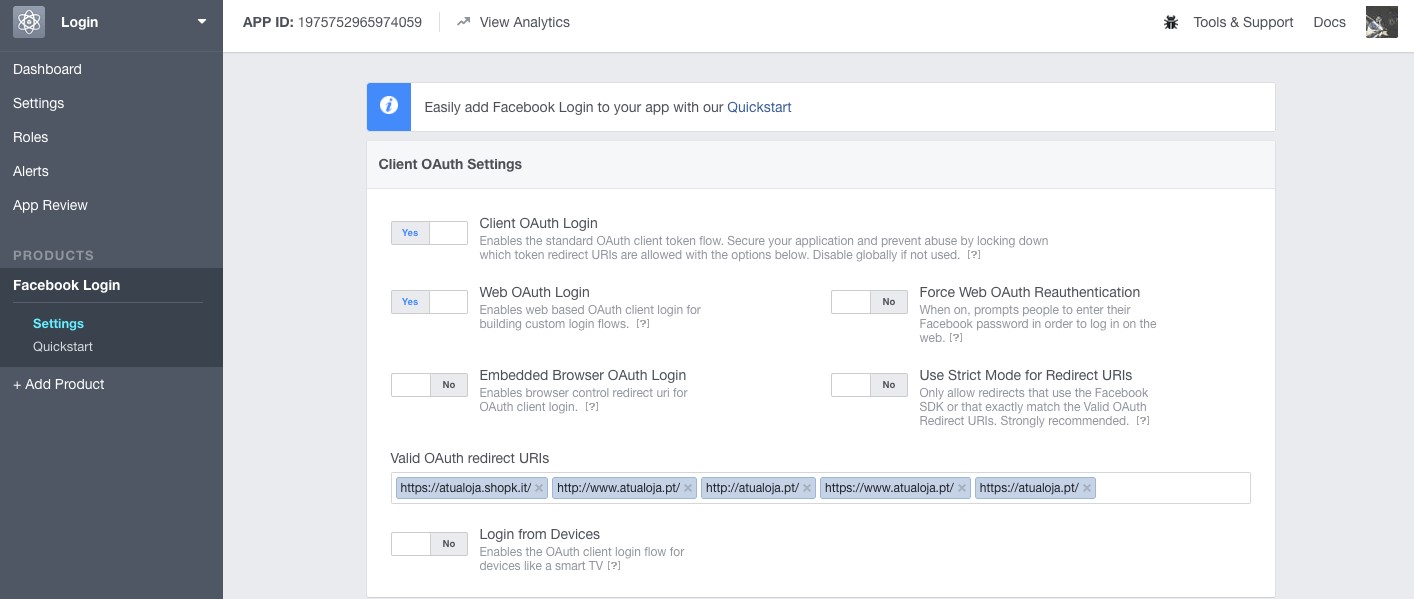The height and width of the screenshot is (599, 1414).
Task: Click the View Analytics trend icon
Action: [x=463, y=22]
